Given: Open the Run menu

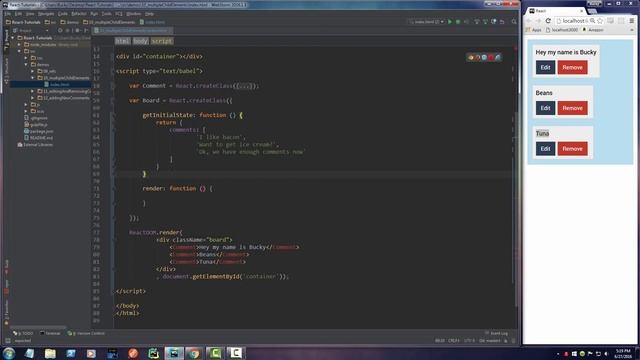Looking at the screenshot, I should click(x=94, y=13).
